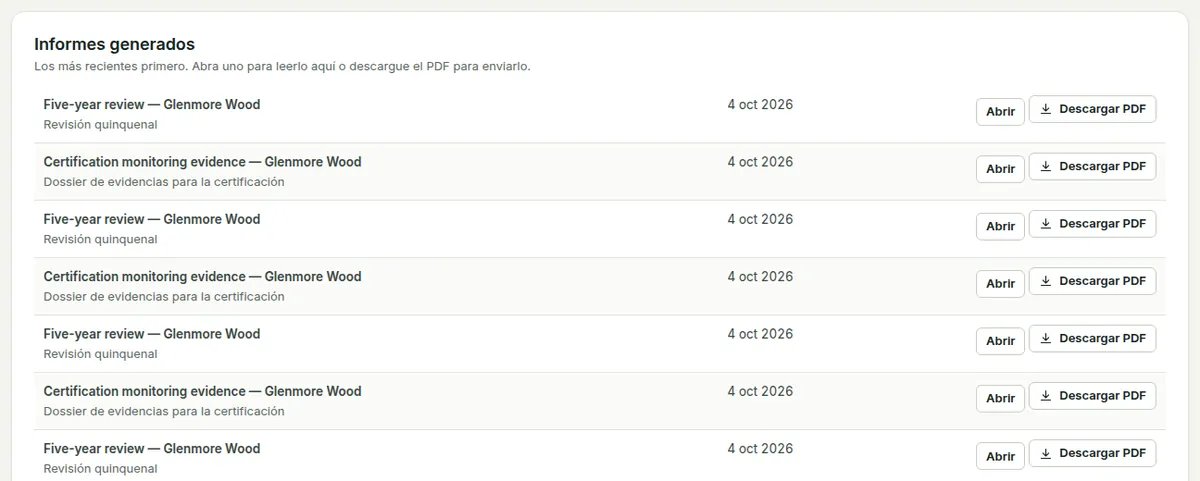
Task: Click download icon in third row's PDF button
Action: click(x=1046, y=224)
